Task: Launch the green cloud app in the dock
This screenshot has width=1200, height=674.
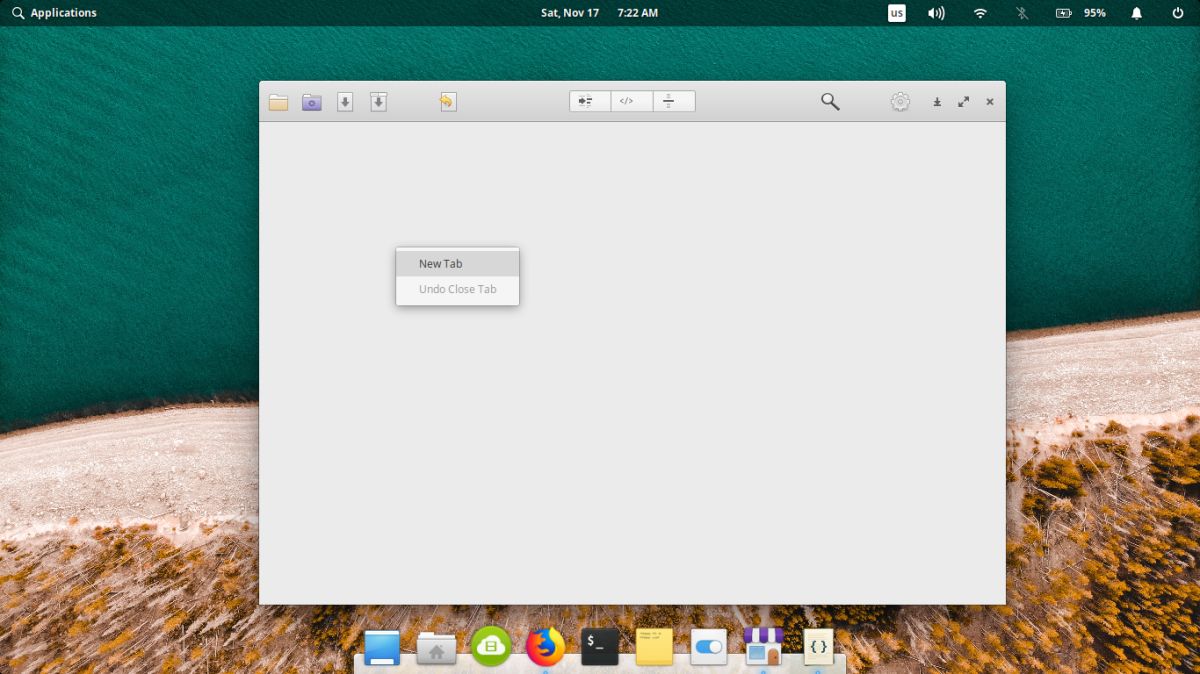Action: coord(491,647)
